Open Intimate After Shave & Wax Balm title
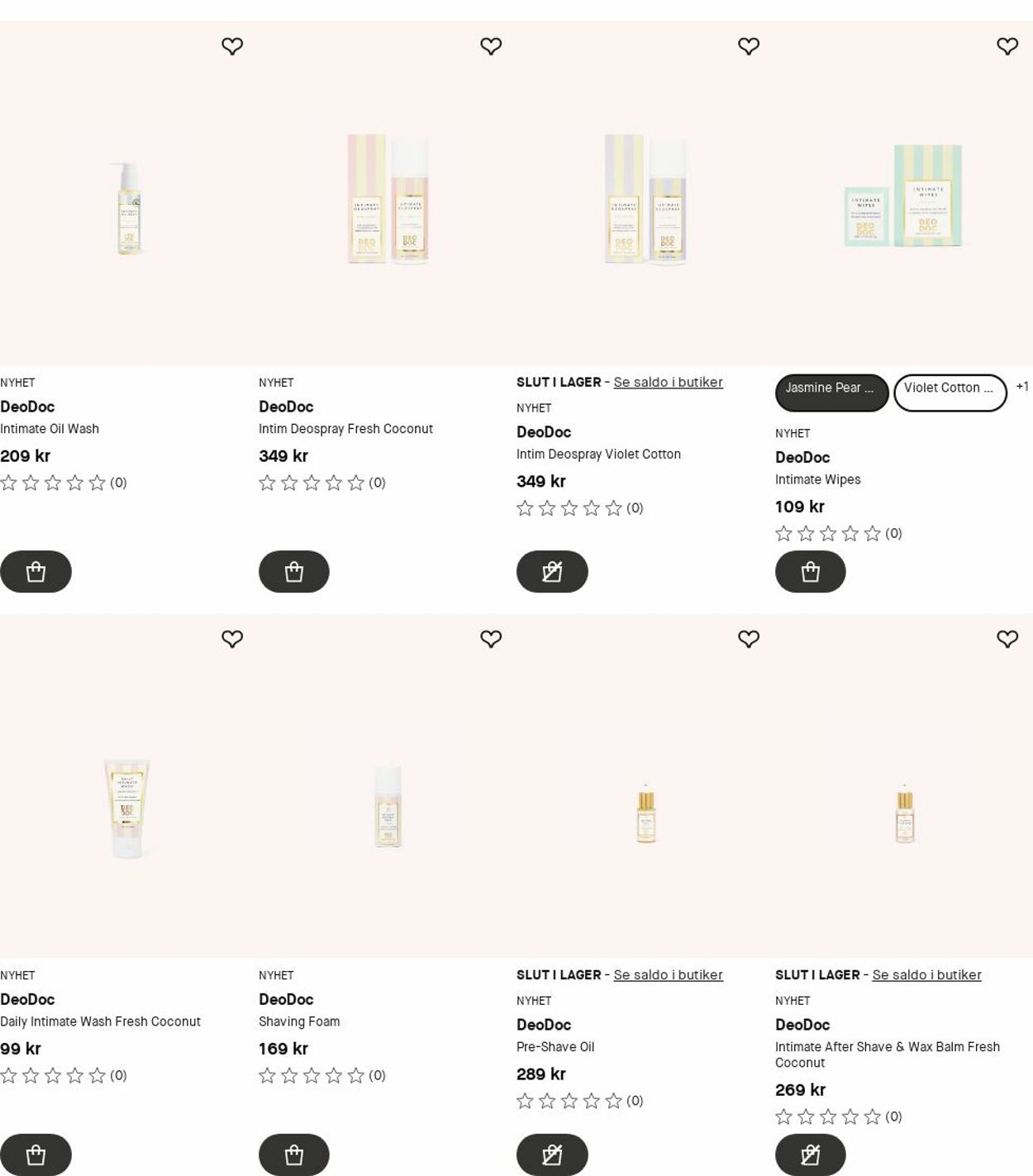 coord(888,1055)
